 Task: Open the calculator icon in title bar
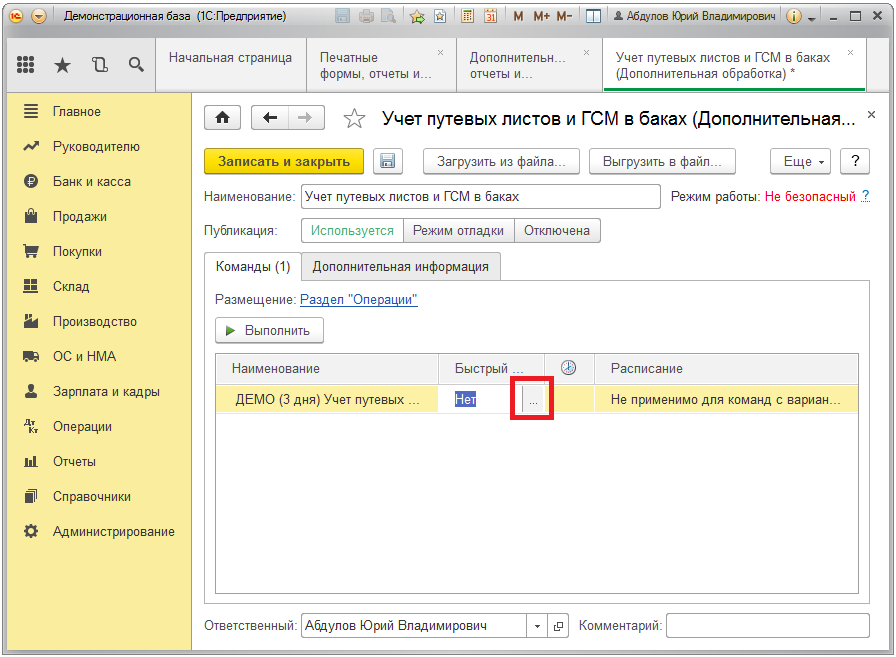click(x=467, y=16)
